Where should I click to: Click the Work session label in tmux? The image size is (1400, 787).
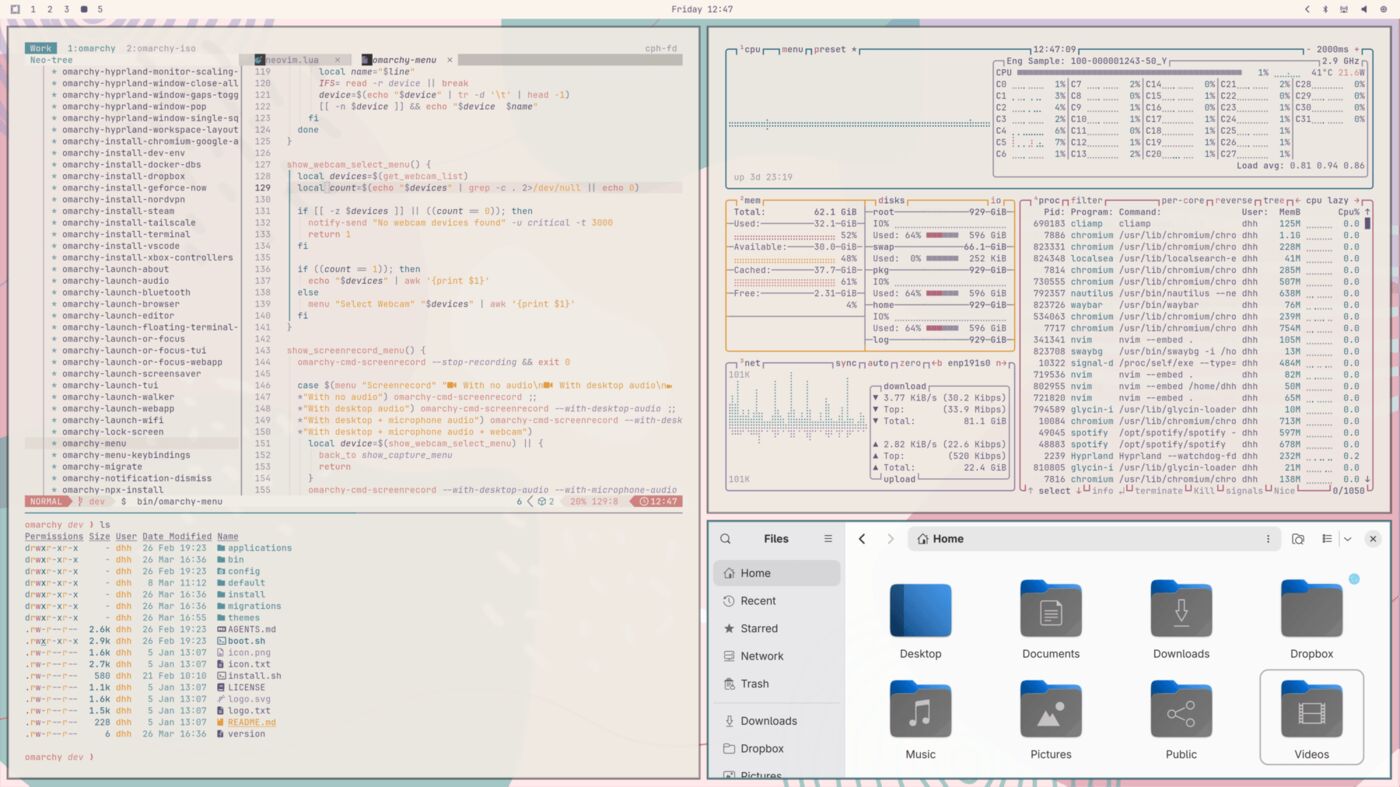[41, 48]
